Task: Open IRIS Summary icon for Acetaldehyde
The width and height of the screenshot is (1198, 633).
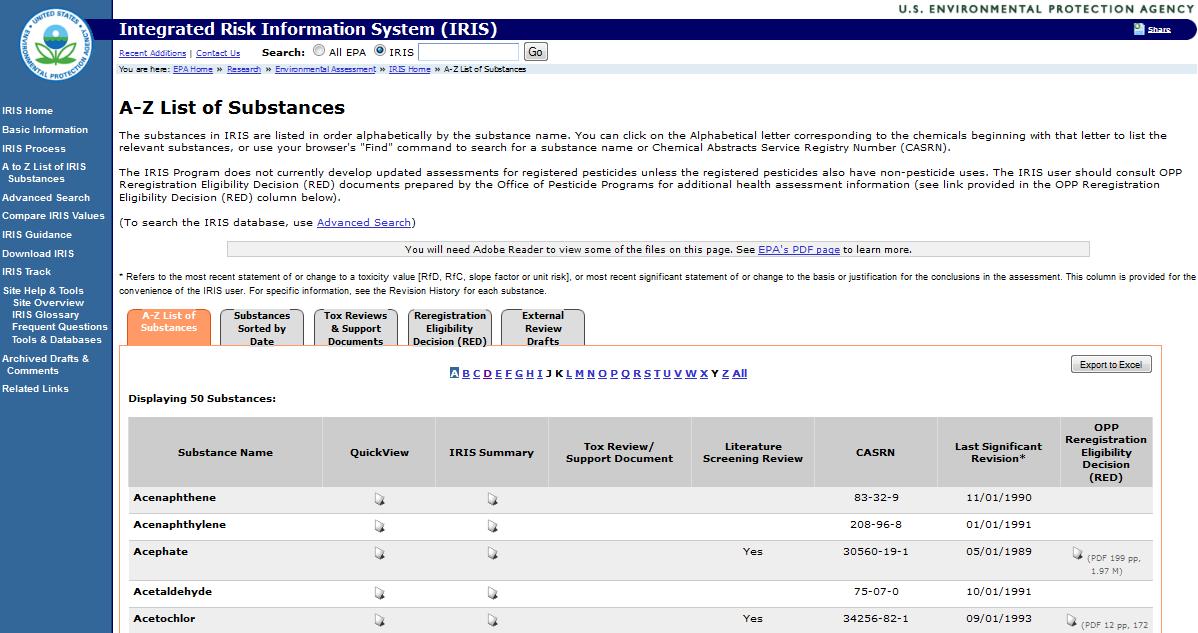Action: pyautogui.click(x=492, y=593)
